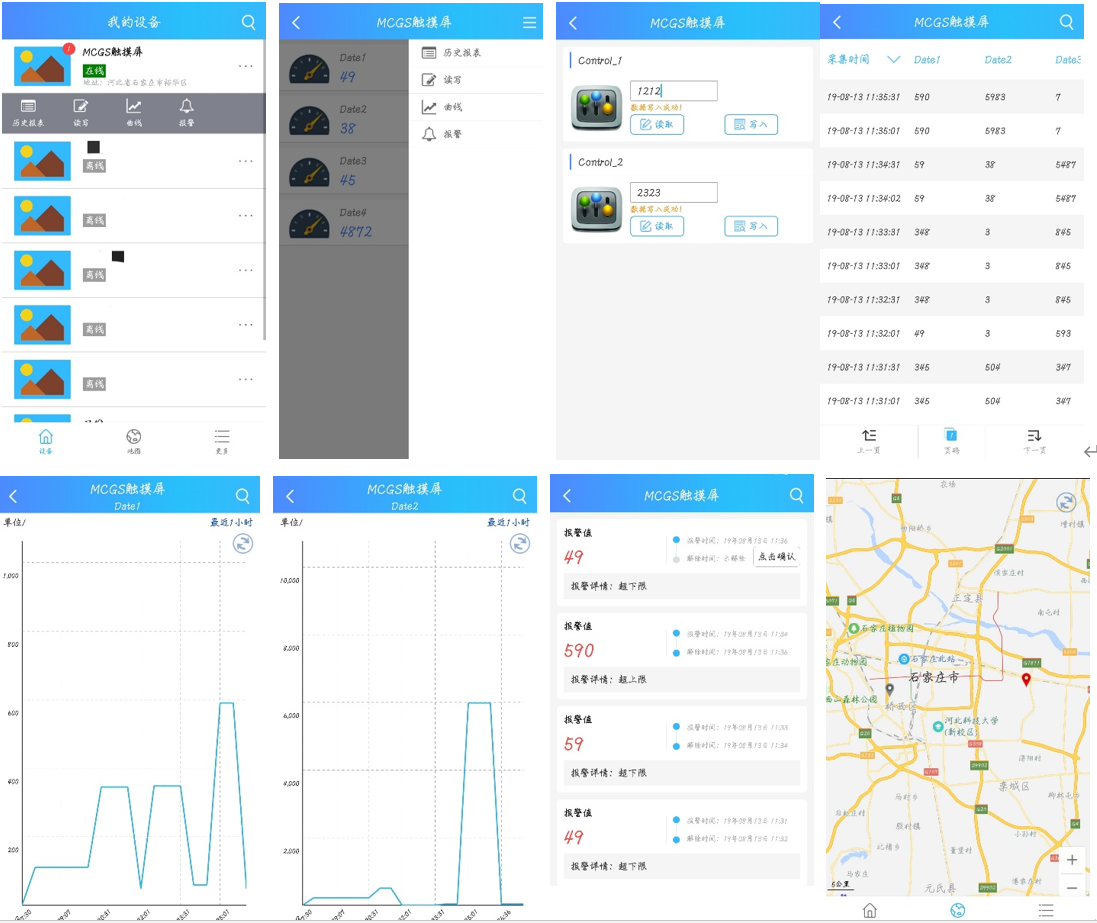Screen dimensions: 1097x923
Task: Select 报警 entry in white side menu
Action: 476,134
